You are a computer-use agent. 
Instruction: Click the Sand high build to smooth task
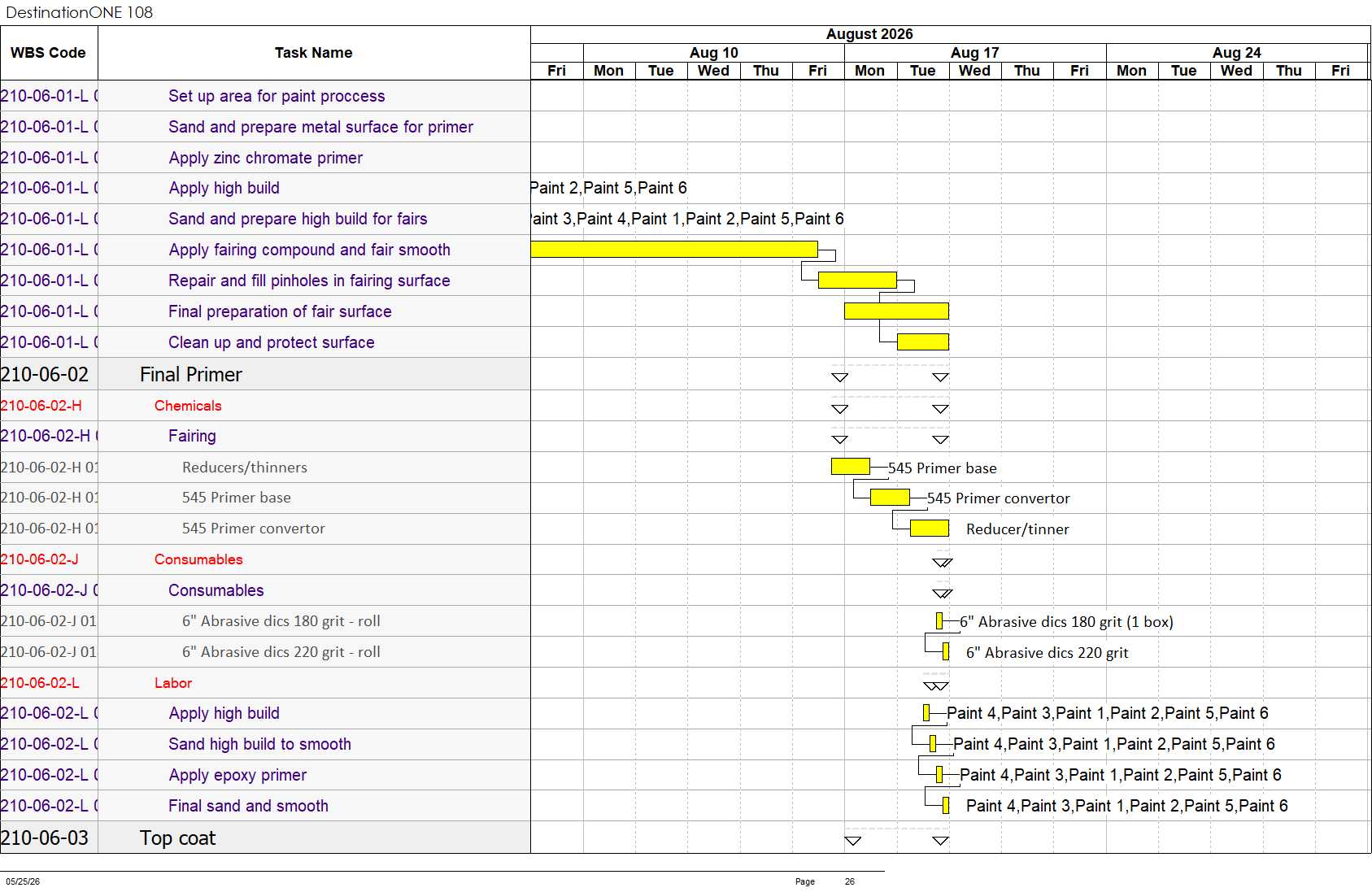tap(259, 744)
